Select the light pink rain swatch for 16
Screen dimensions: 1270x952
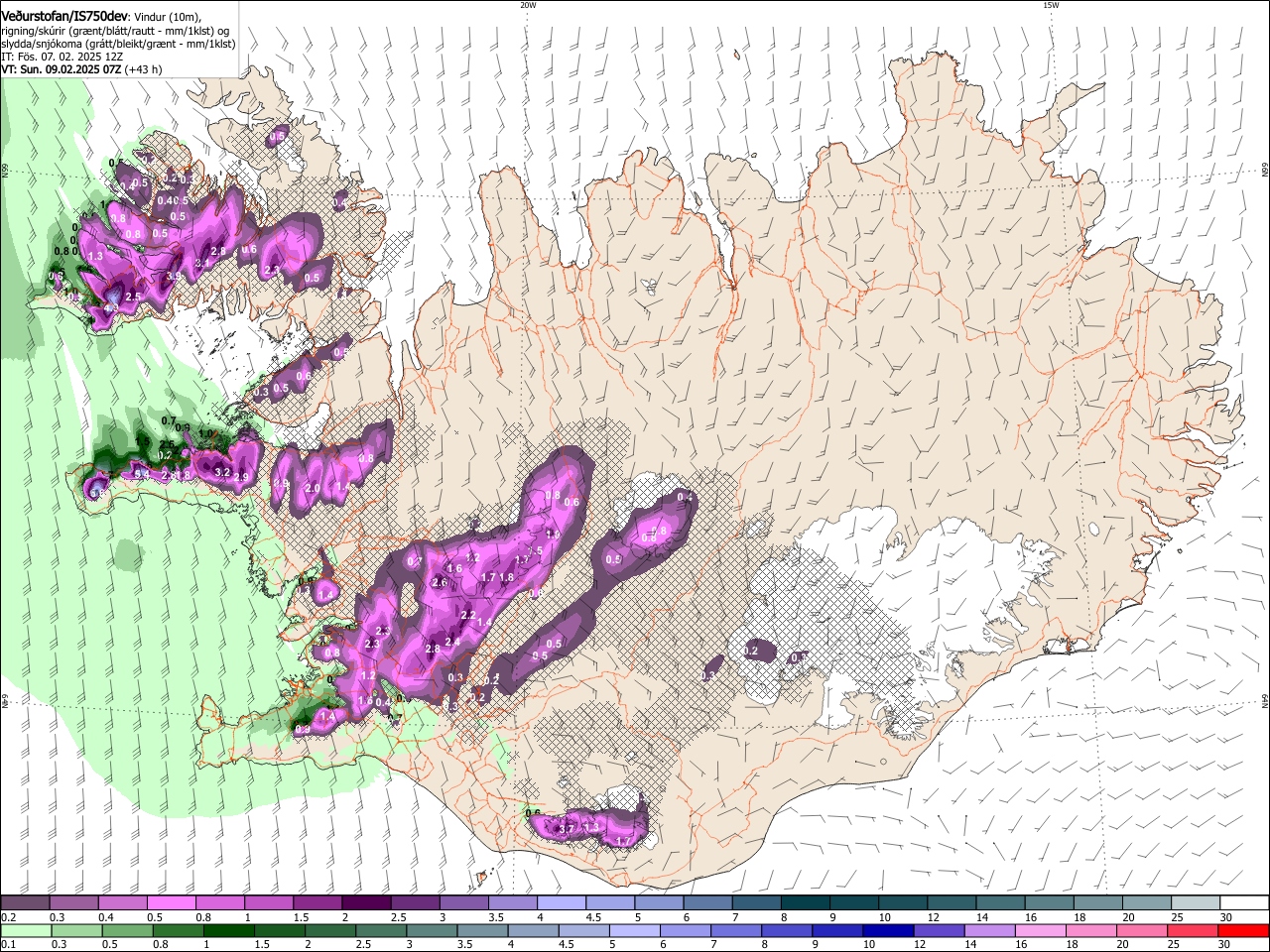1041,931
